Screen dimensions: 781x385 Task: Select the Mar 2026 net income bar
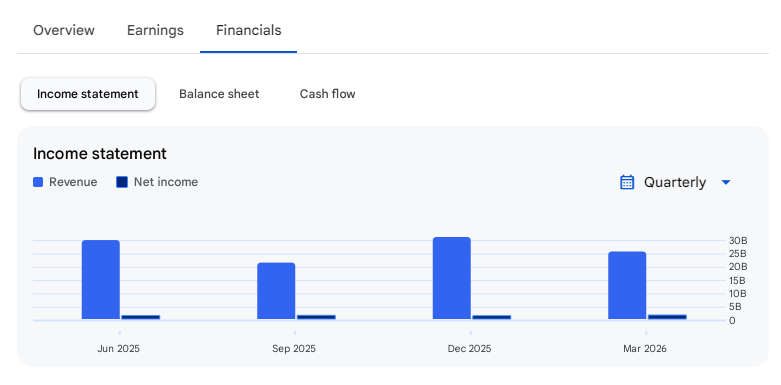pyautogui.click(x=667, y=317)
